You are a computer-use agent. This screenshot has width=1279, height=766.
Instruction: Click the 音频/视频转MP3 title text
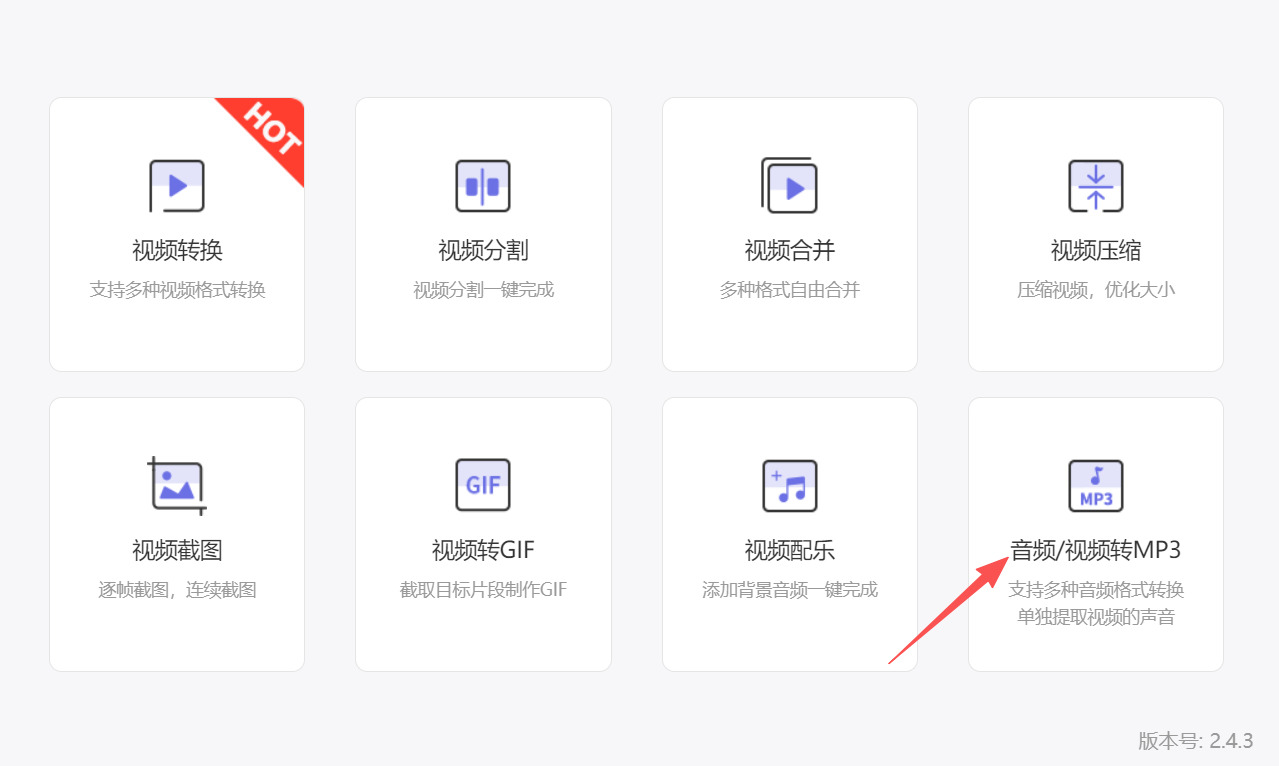[x=1096, y=550]
